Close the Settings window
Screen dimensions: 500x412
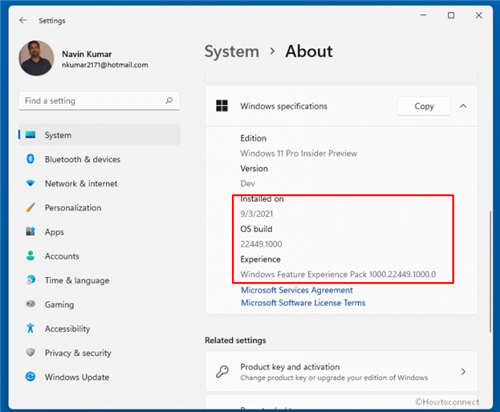click(x=479, y=15)
